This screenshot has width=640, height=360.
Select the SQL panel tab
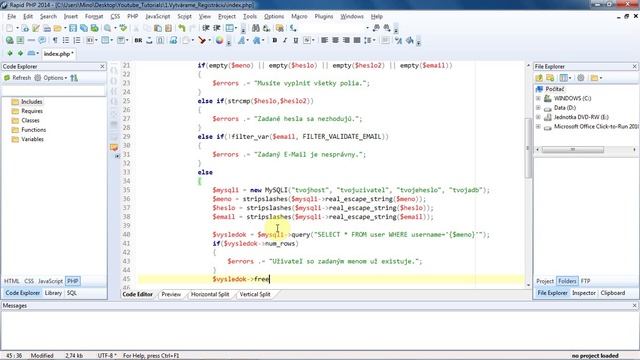tap(72, 293)
